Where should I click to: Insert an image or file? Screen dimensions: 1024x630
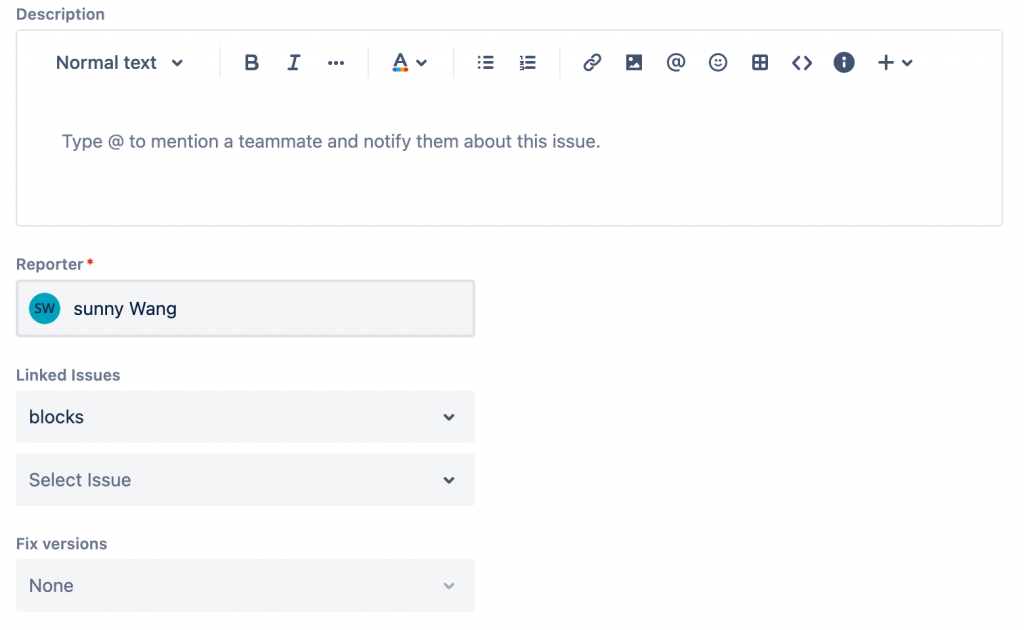pyautogui.click(x=634, y=63)
